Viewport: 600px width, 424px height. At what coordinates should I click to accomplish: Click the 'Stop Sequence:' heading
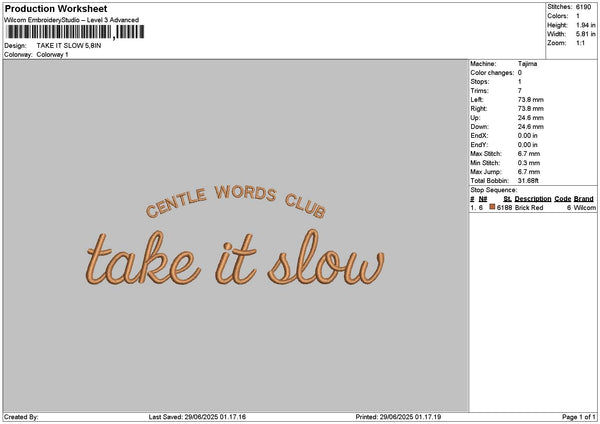pyautogui.click(x=494, y=190)
